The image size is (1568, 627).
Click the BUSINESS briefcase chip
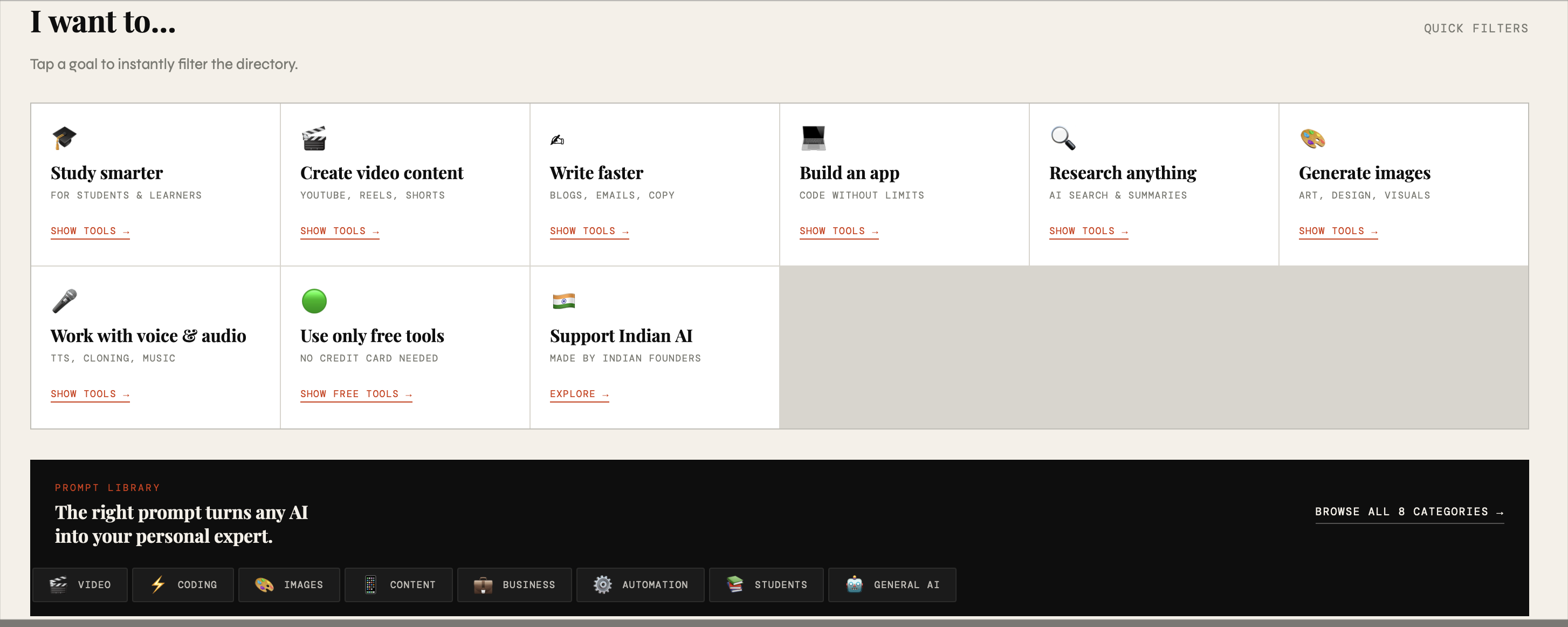514,584
